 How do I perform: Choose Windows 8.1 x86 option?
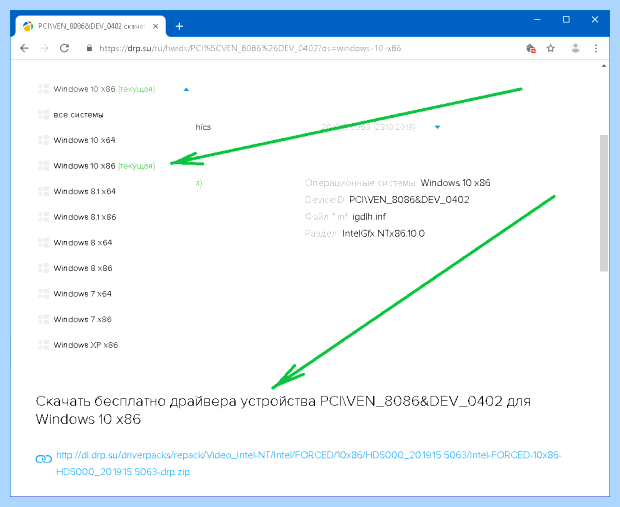tap(85, 217)
